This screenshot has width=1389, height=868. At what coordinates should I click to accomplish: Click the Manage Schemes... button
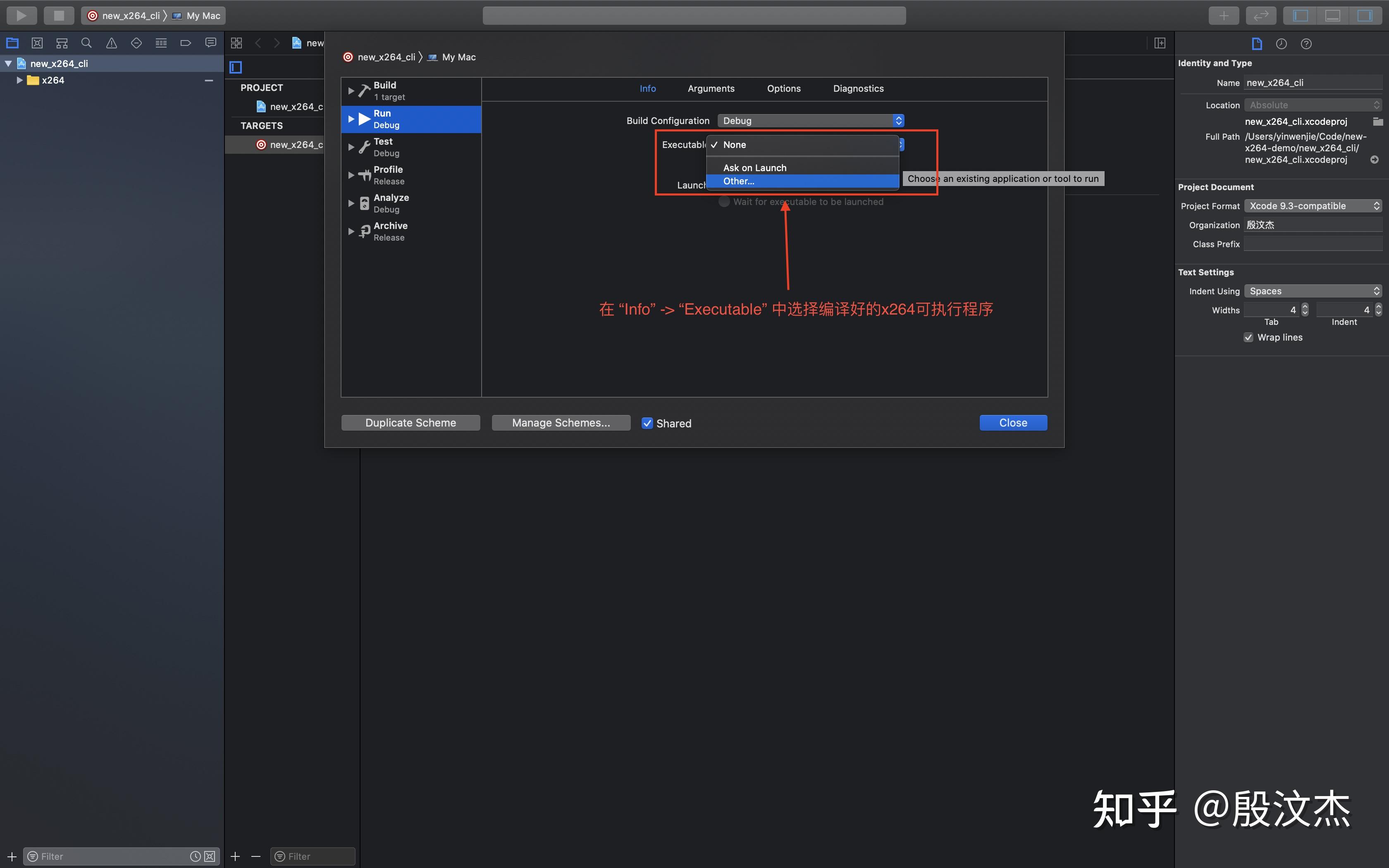[561, 423]
